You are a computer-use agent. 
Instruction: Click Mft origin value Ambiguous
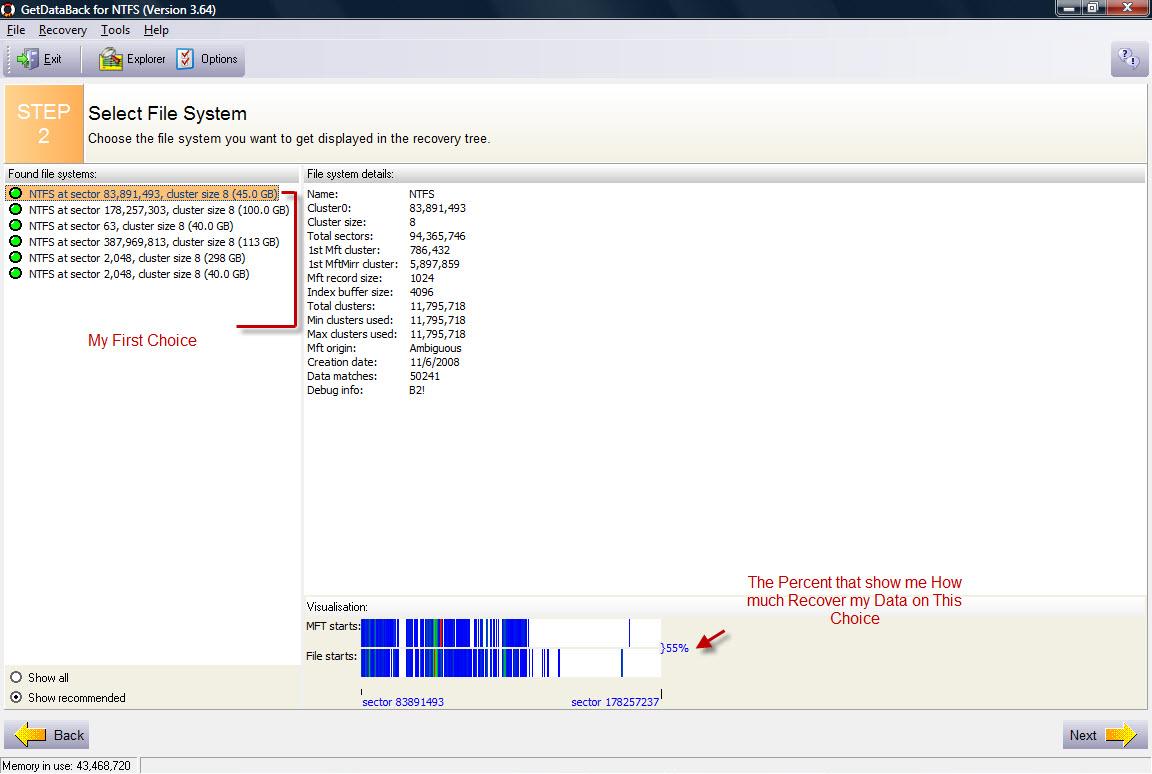coord(435,348)
